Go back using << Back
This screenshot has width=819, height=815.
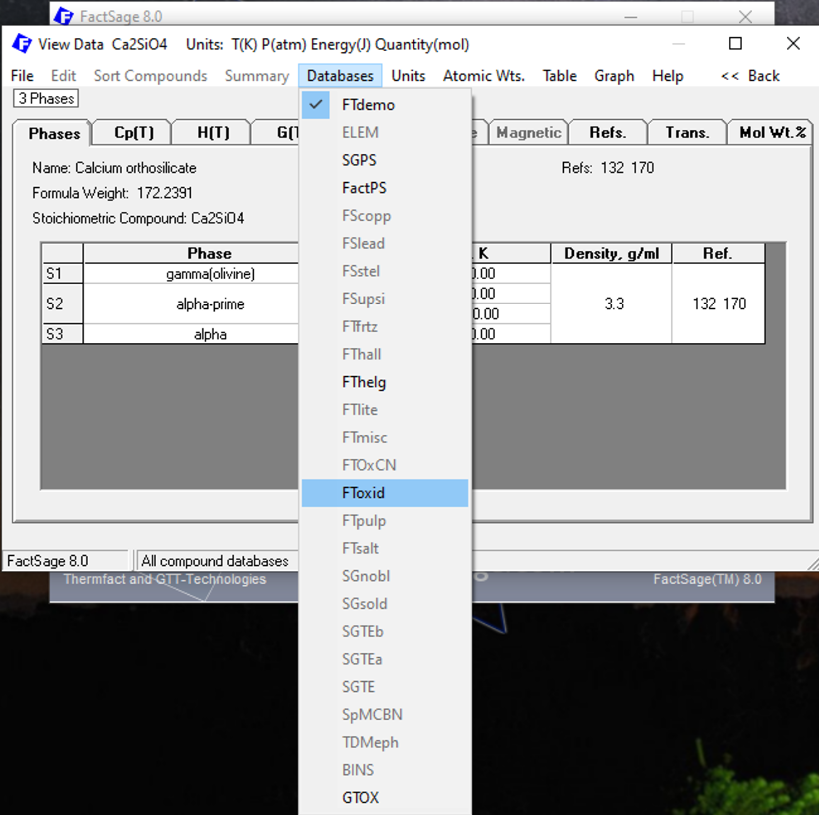(750, 76)
